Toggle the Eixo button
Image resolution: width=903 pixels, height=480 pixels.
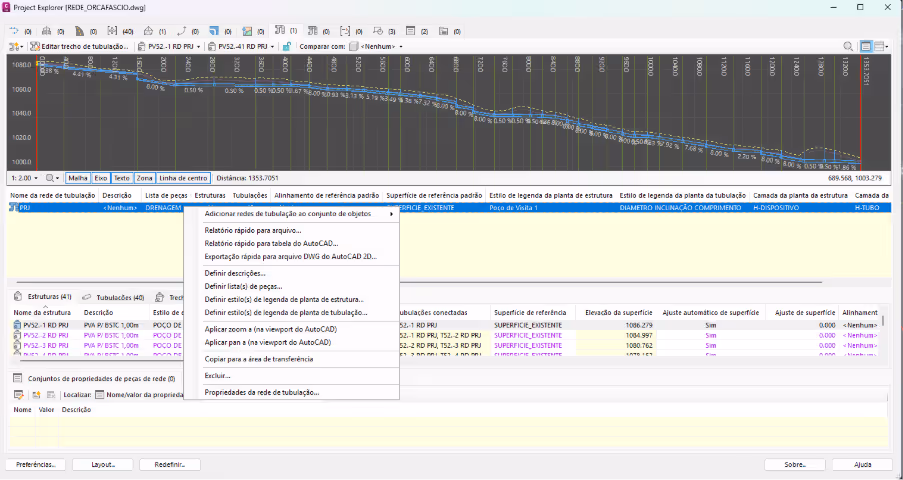(101, 179)
